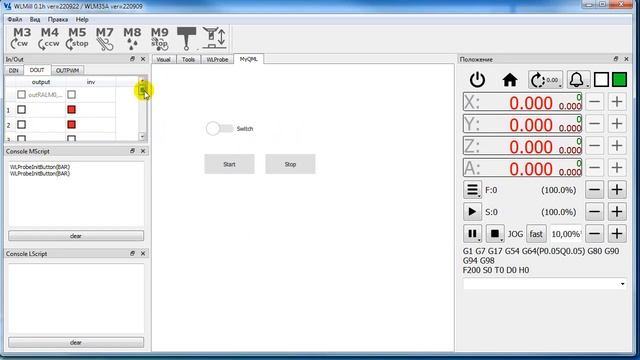Image resolution: width=640 pixels, height=360 pixels.
Task: Click the power on/off icon
Action: [x=477, y=80]
